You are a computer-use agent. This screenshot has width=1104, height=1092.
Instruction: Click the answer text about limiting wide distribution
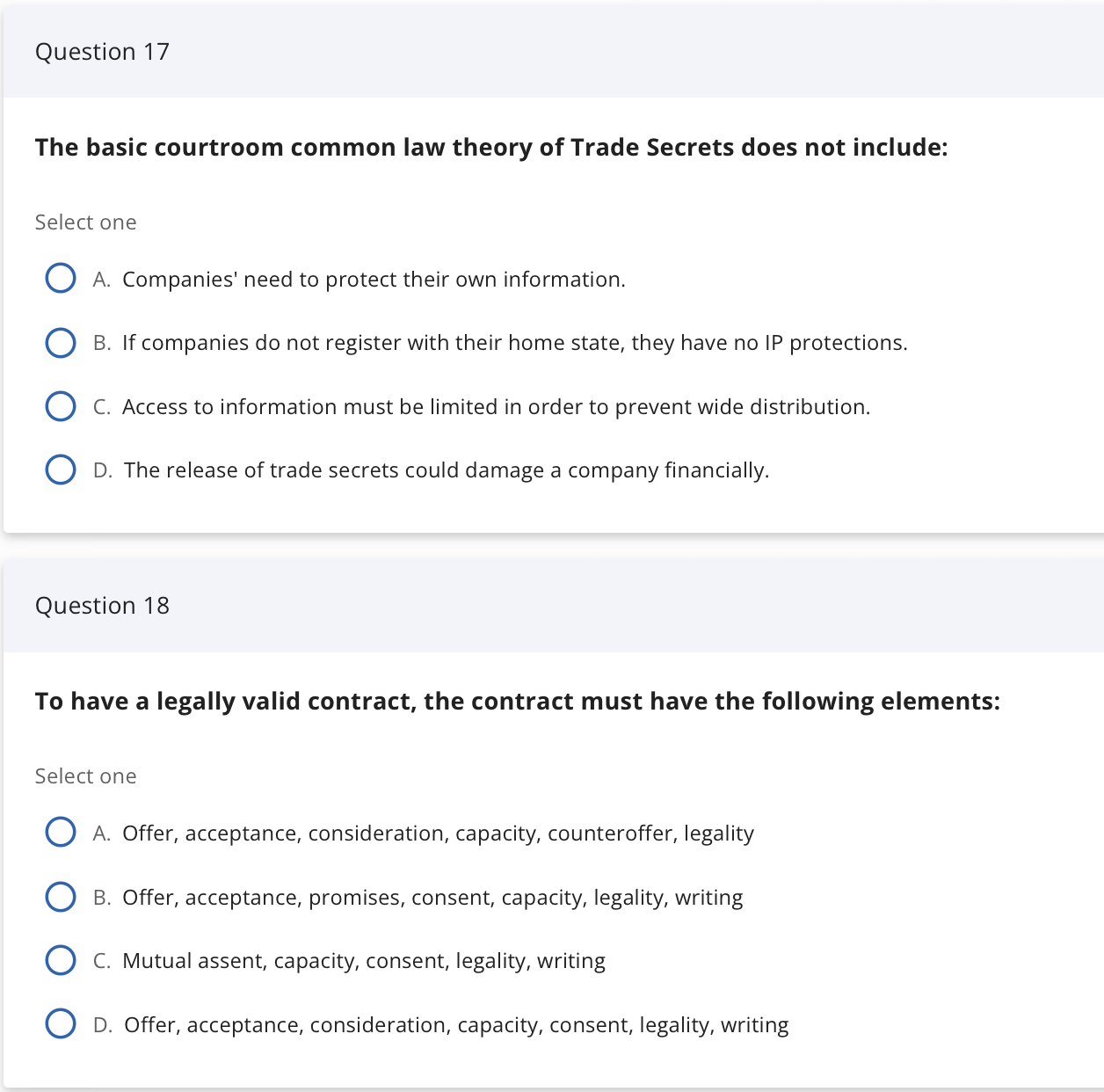[496, 407]
